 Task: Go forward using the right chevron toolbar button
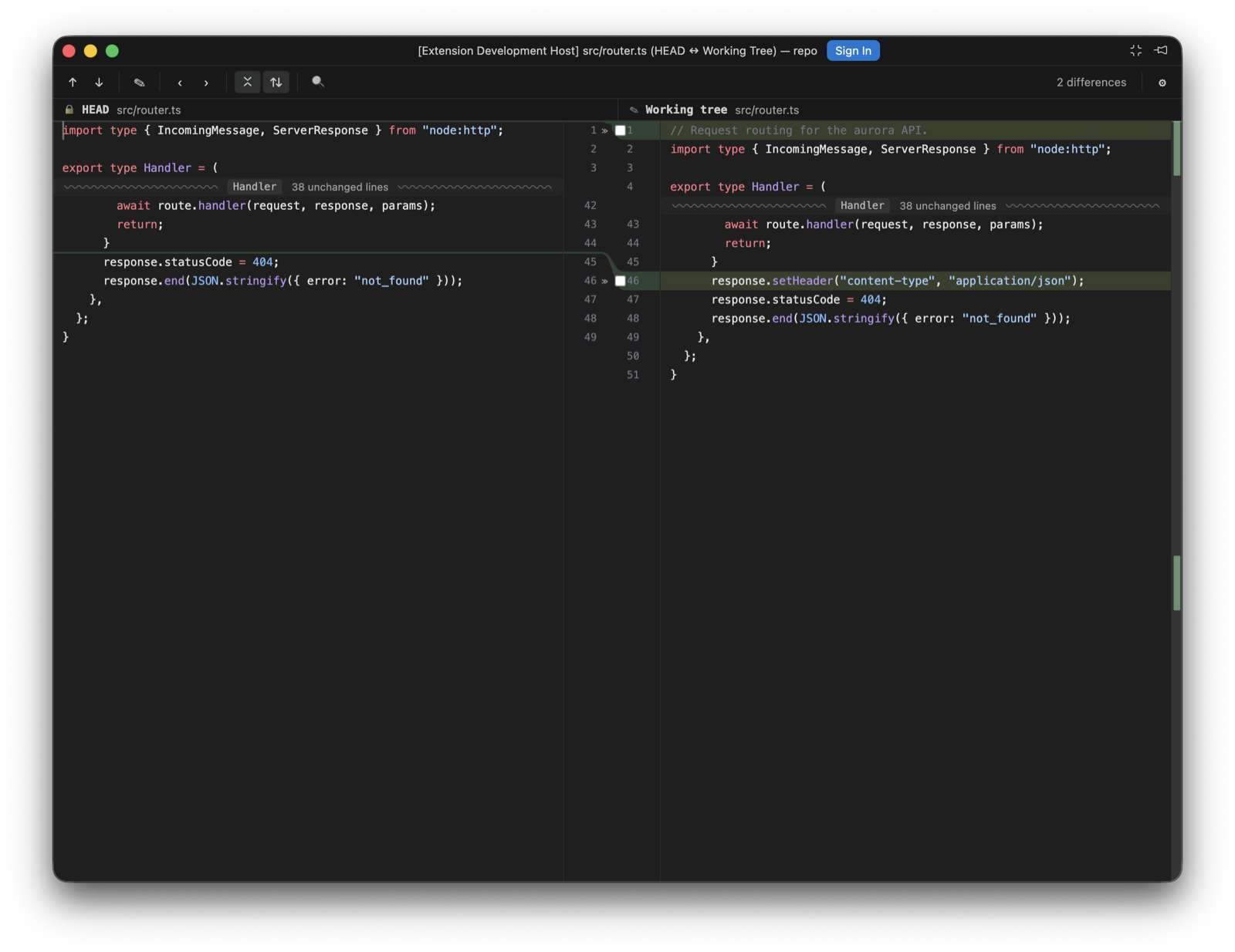pyautogui.click(x=206, y=82)
